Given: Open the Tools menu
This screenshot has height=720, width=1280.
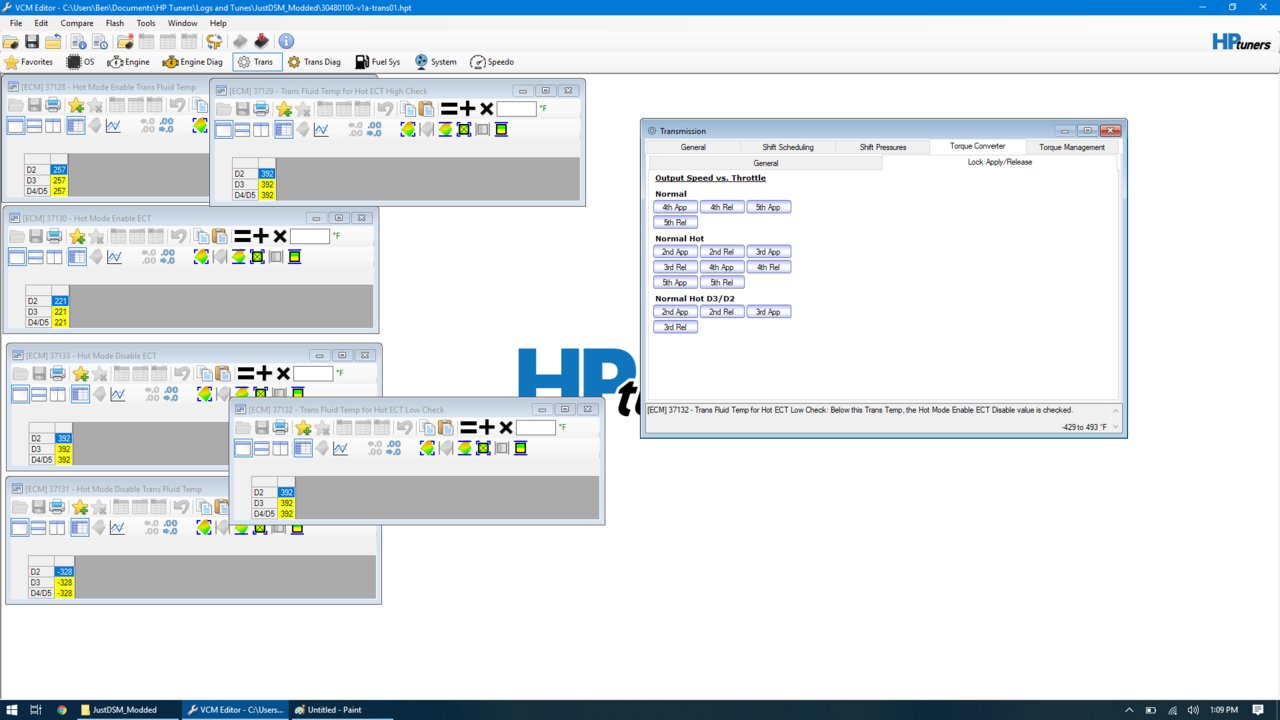Looking at the screenshot, I should coord(146,23).
